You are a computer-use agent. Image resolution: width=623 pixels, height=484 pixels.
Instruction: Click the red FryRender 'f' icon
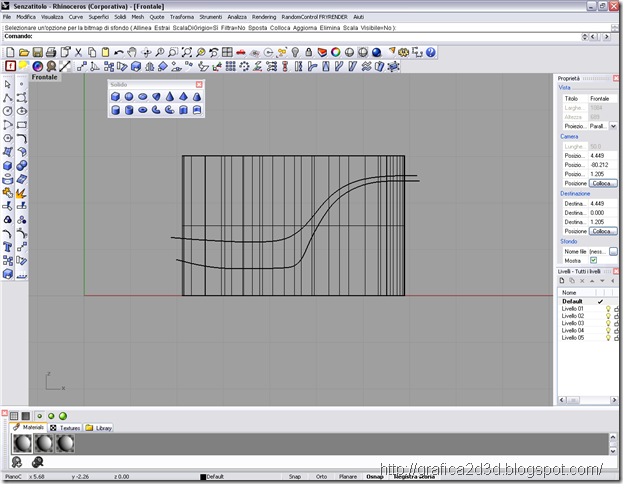(x=10, y=66)
